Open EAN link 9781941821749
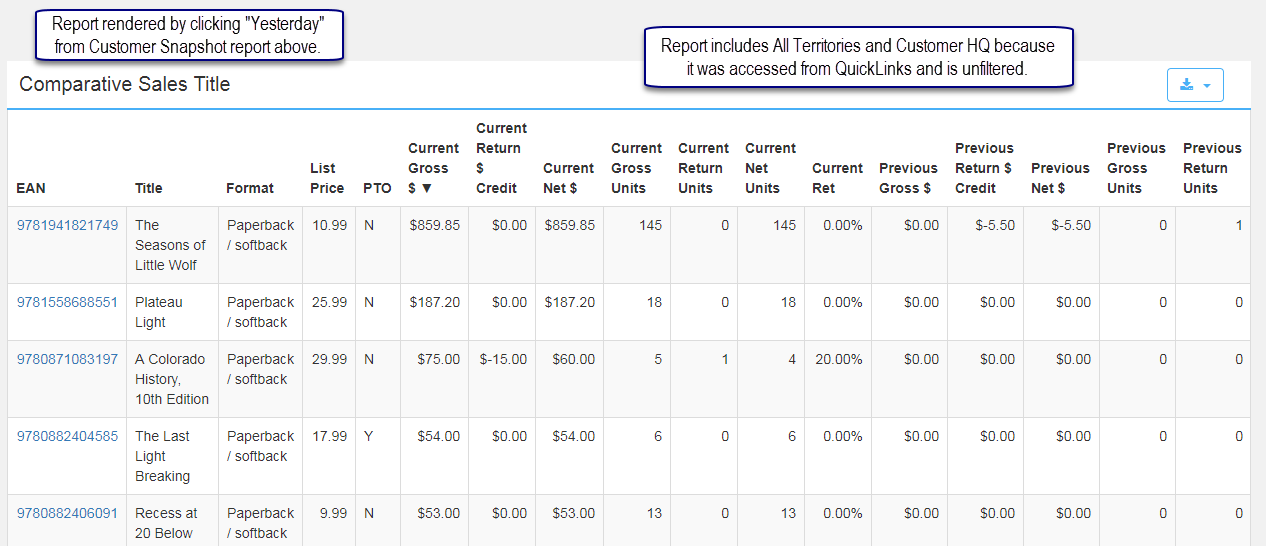Screen dimensions: 1266x546 tap(67, 225)
